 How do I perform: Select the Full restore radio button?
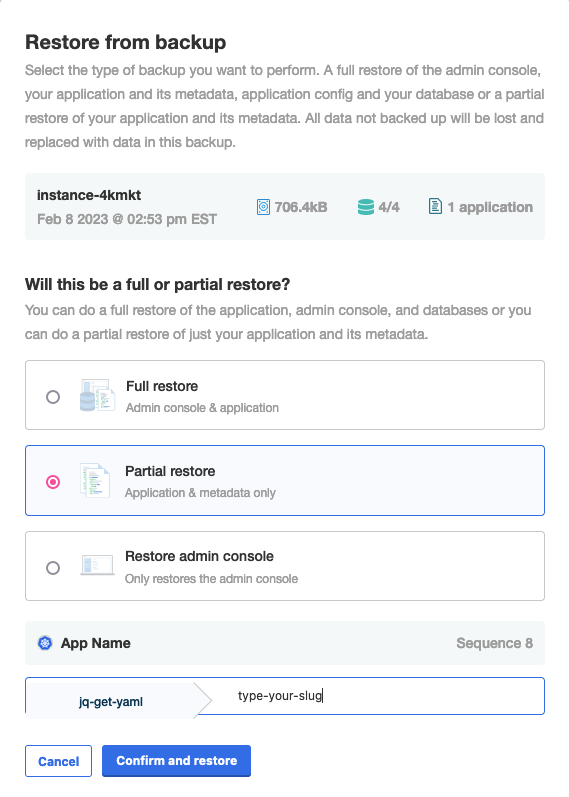click(53, 397)
